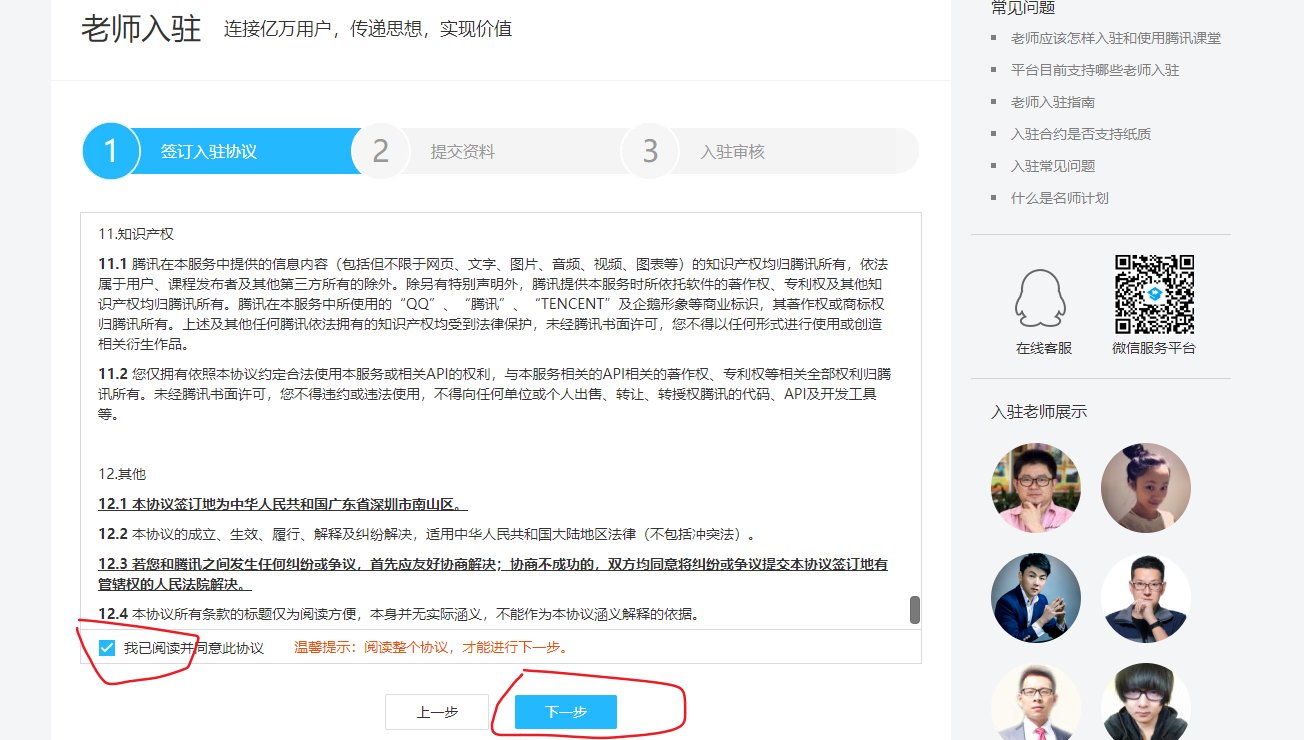Select step 3 入驻审核
The height and width of the screenshot is (740, 1304).
coord(770,151)
